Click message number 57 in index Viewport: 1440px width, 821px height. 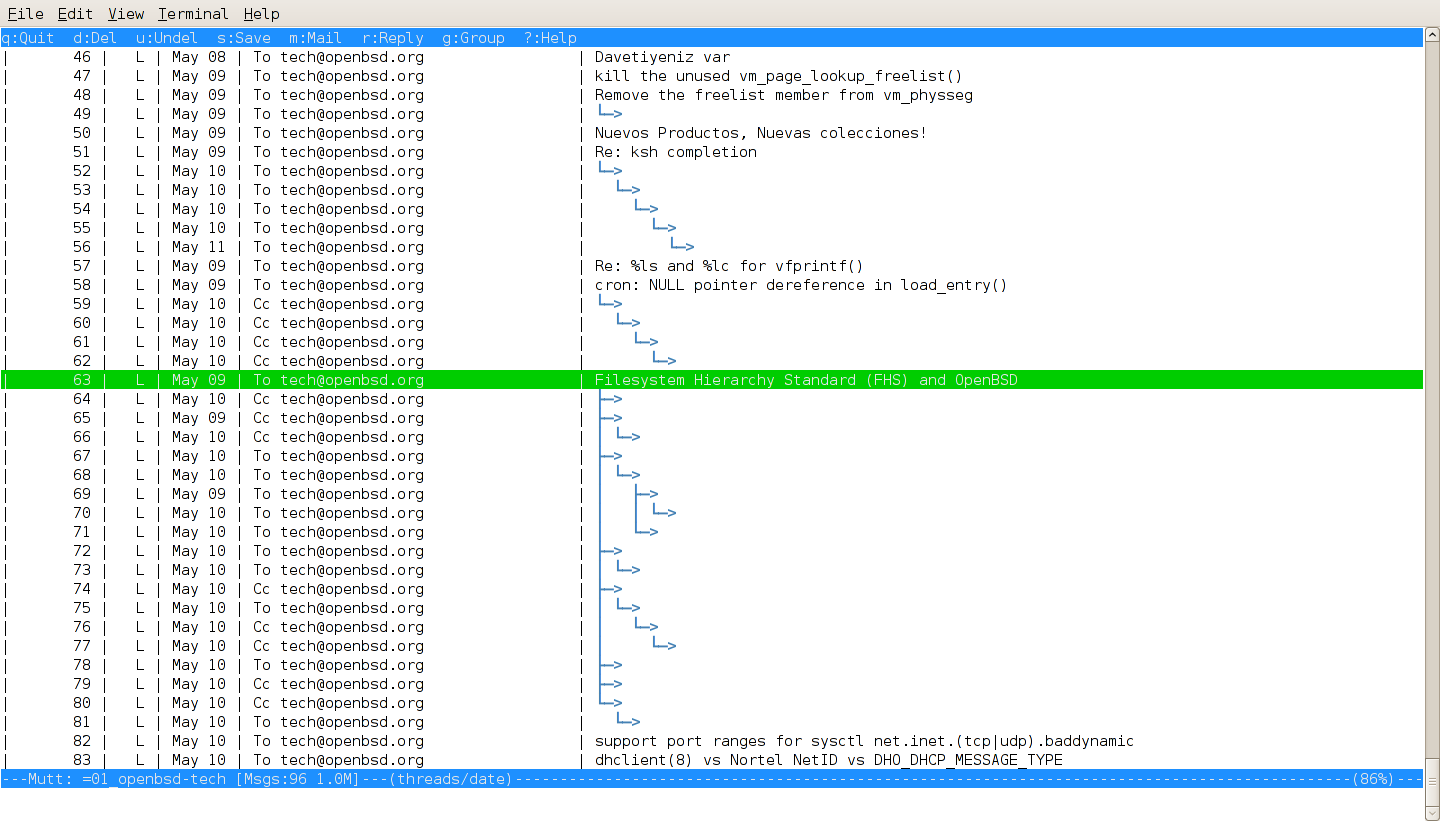(82, 266)
